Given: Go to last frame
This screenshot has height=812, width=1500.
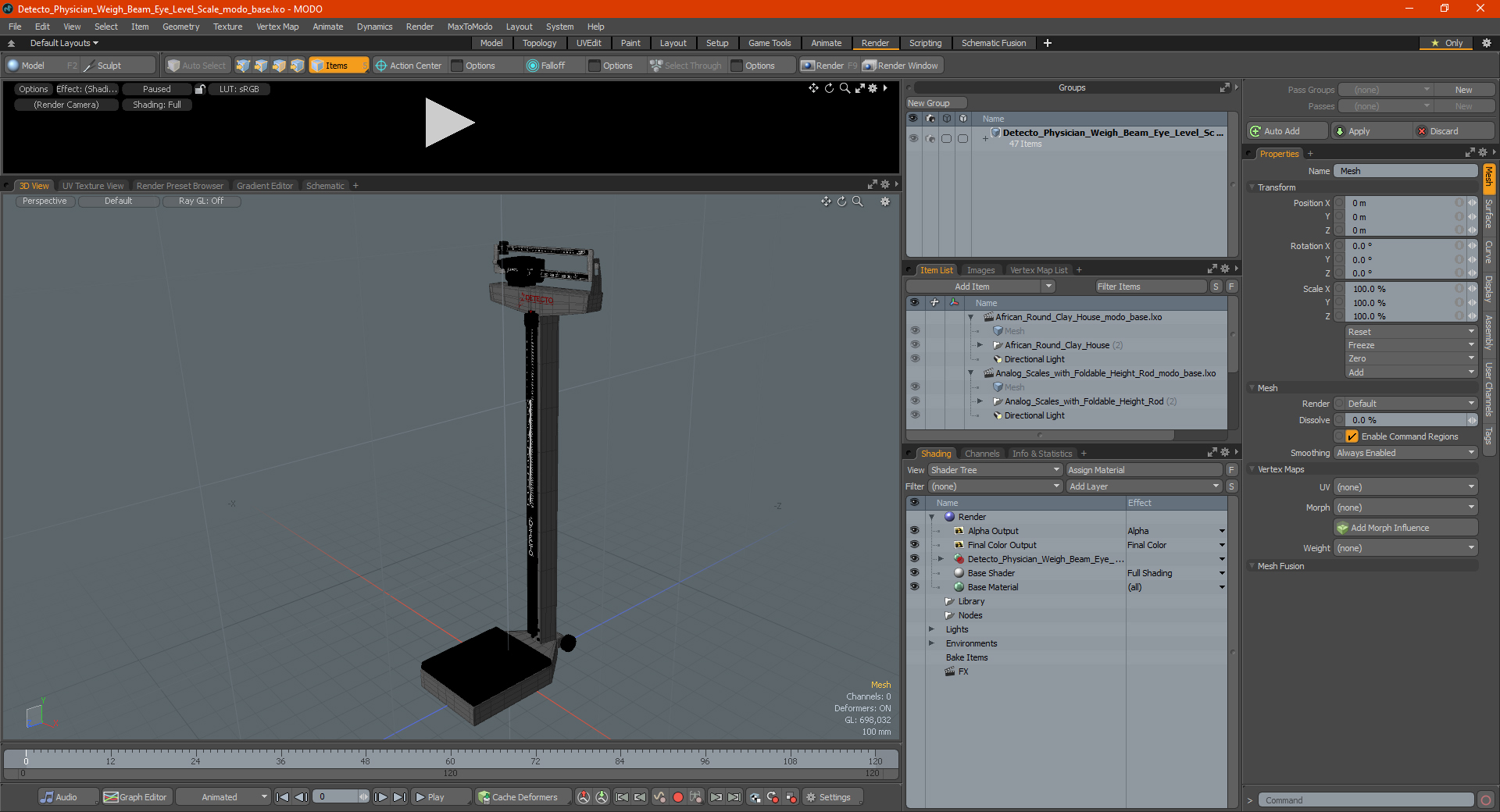Looking at the screenshot, I should [399, 797].
